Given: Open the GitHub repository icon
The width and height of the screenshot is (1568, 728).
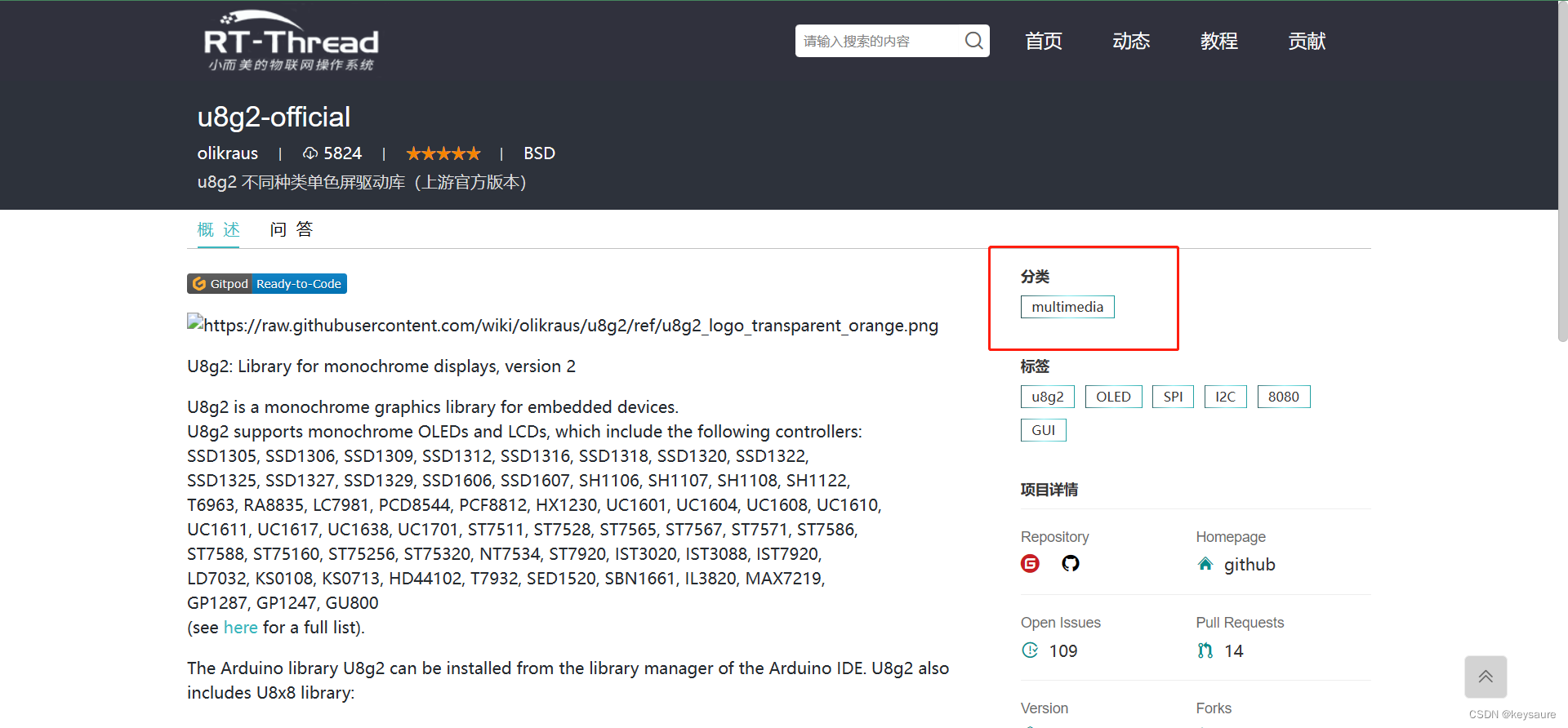Looking at the screenshot, I should pos(1071,564).
